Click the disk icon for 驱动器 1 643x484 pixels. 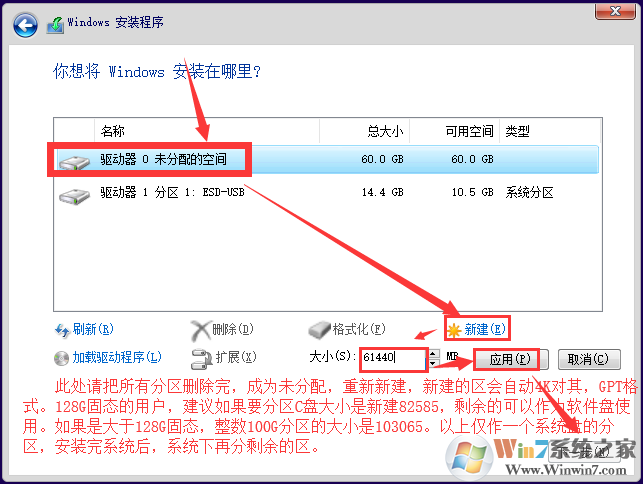(x=74, y=194)
